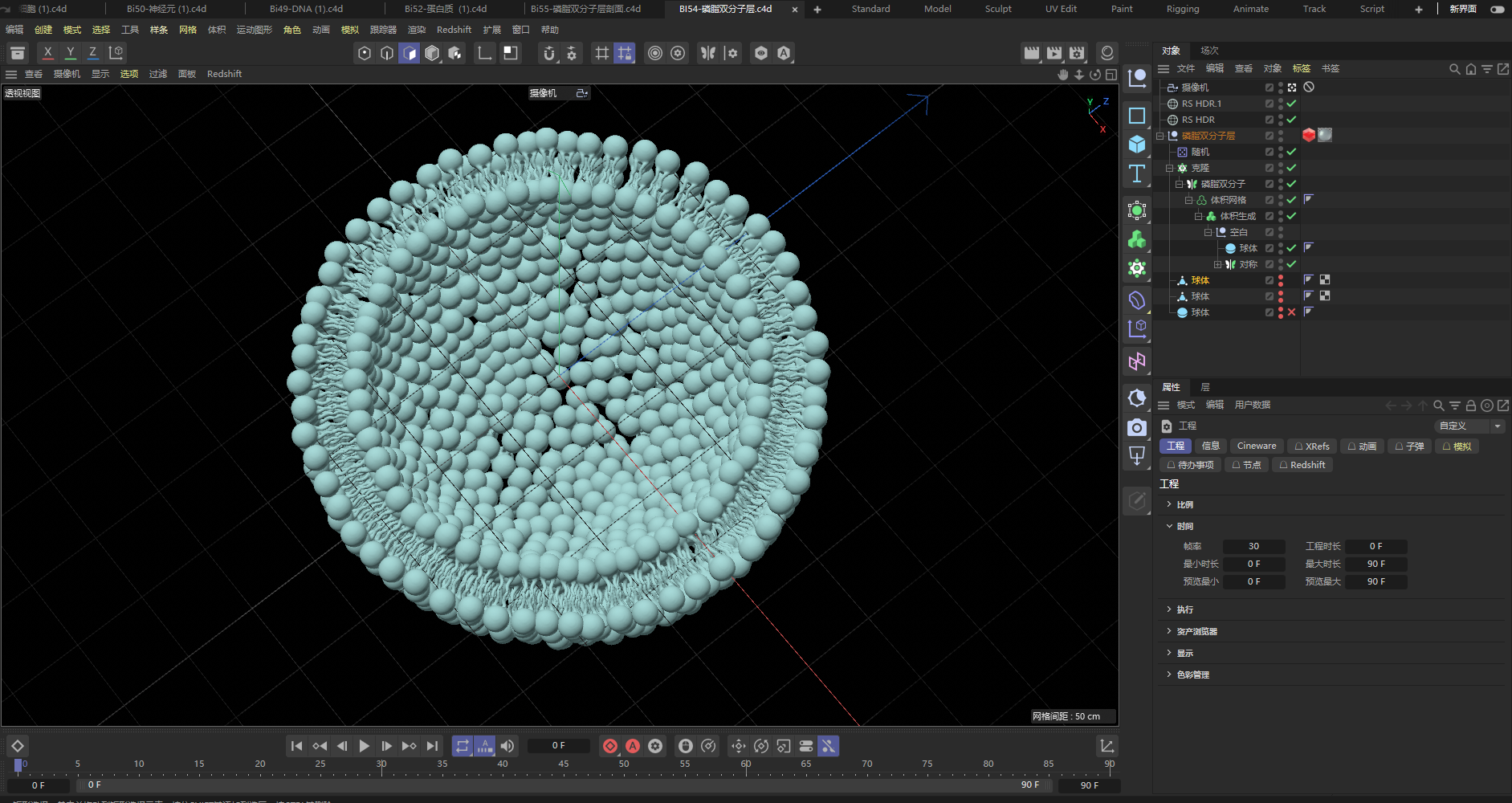1512x803 pixels.
Task: Select the points mode icon
Action: tap(365, 53)
